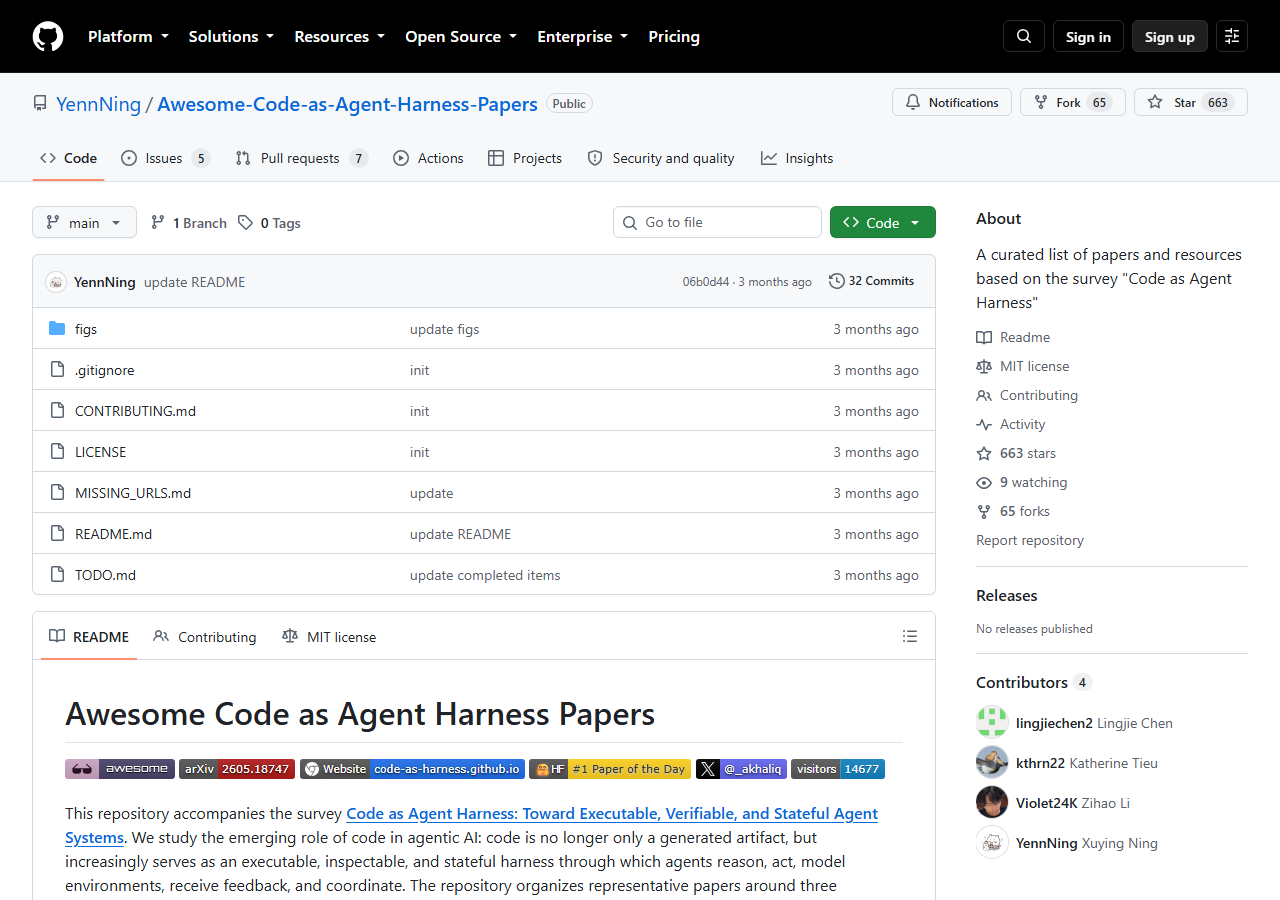Open the Awesome-Code-as-Agent-Harness-Papers repository link

point(347,104)
